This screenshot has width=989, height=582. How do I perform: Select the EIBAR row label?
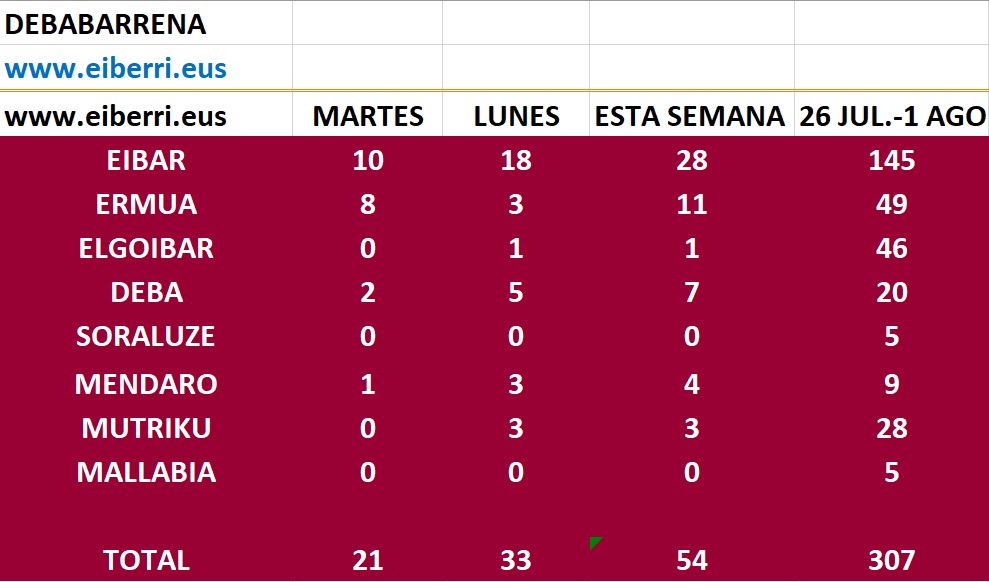click(x=146, y=160)
